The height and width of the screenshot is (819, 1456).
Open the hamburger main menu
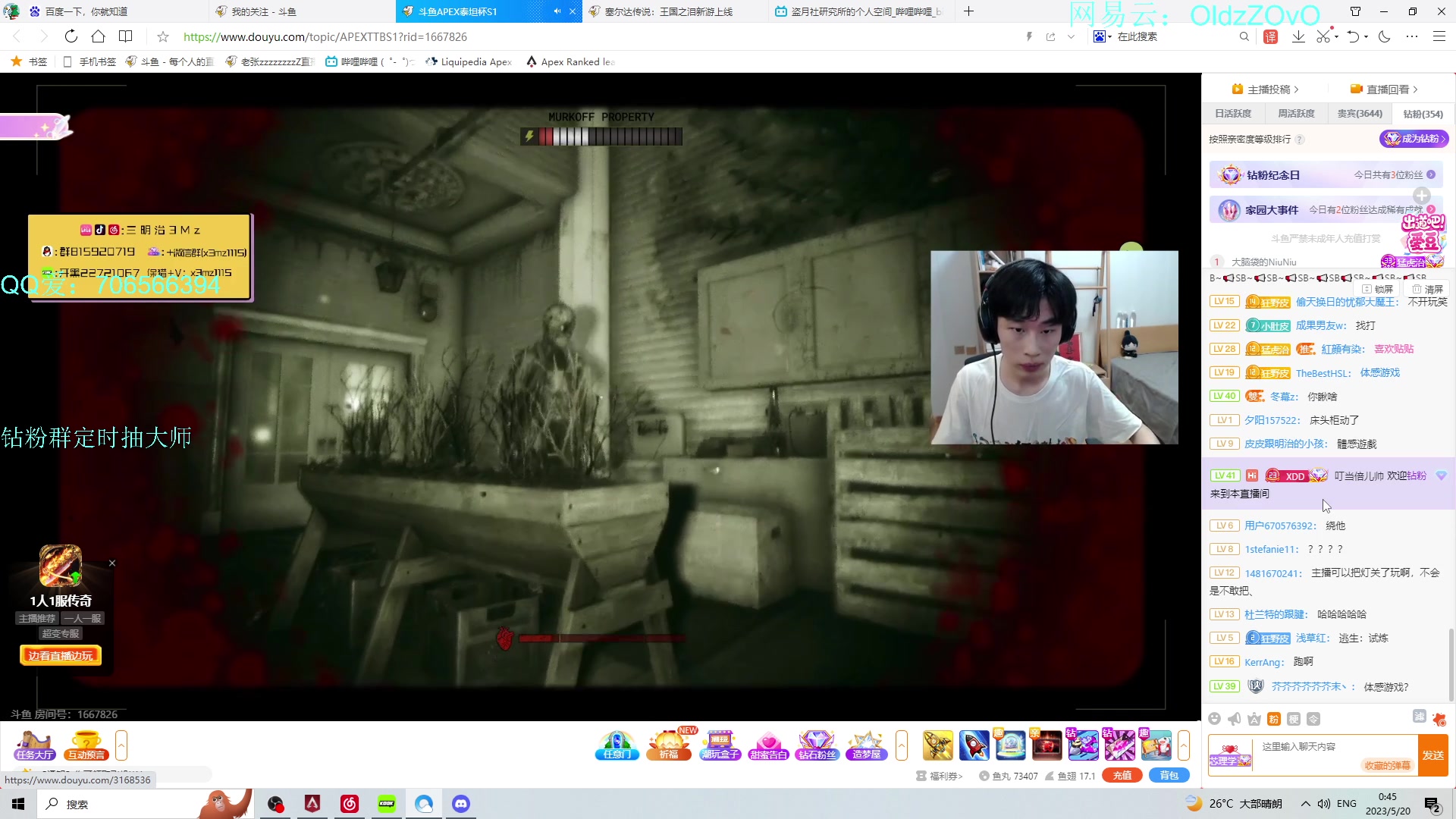1439,36
